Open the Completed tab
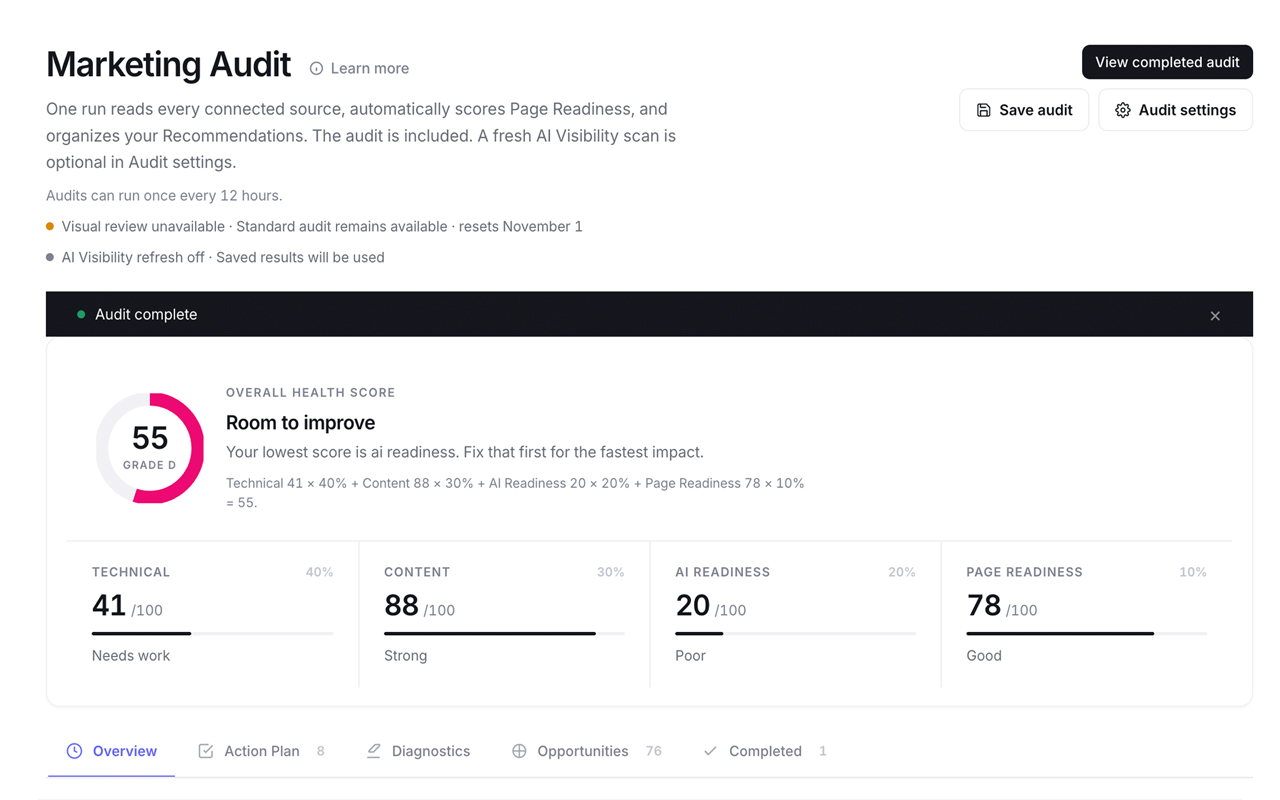The image size is (1280, 800). [765, 752]
